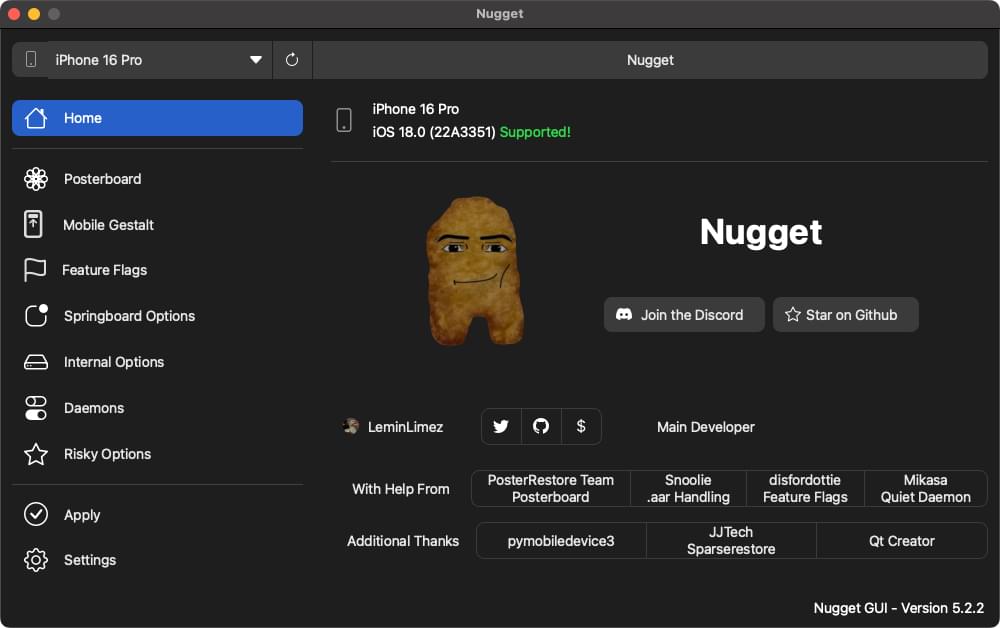This screenshot has height=628, width=1000.
Task: Click the refresh devices icon
Action: tap(292, 60)
